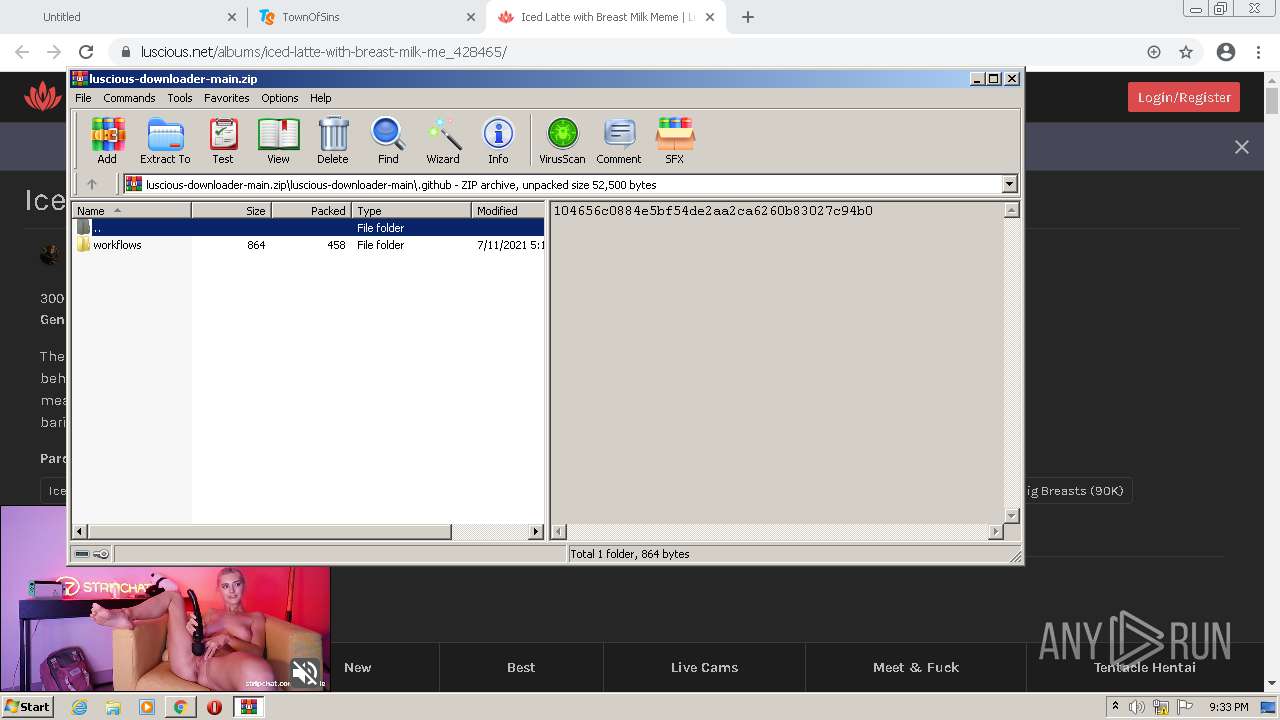This screenshot has height=720, width=1280.
Task: Open Internet Explorer from taskbar
Action: pos(79,707)
